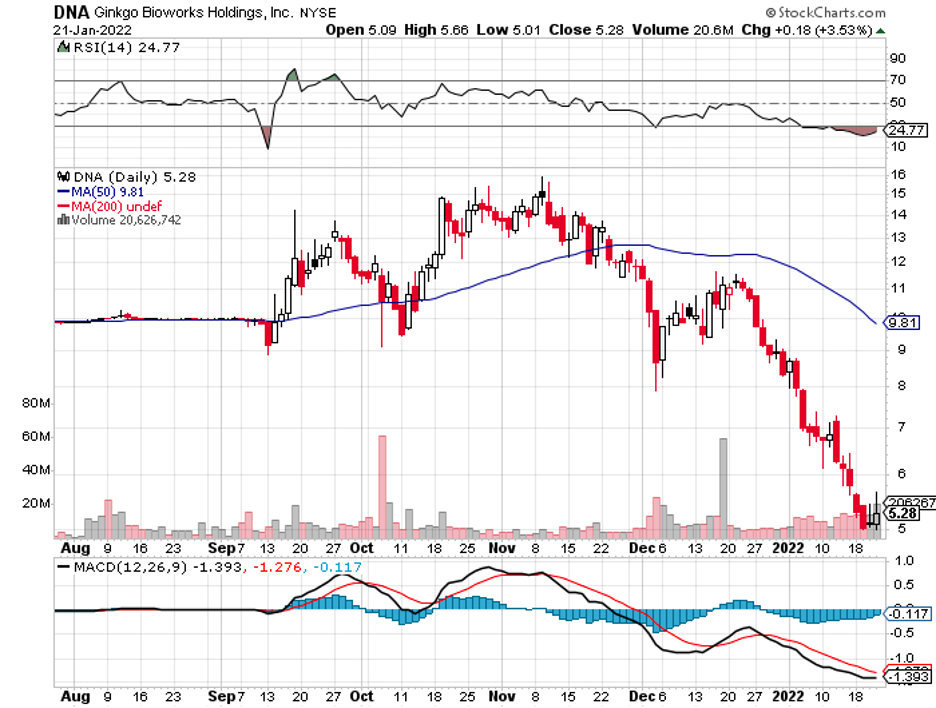Click the RSI 70 overbought axis label
Image resolution: width=936 pixels, height=708 pixels.
pos(898,79)
